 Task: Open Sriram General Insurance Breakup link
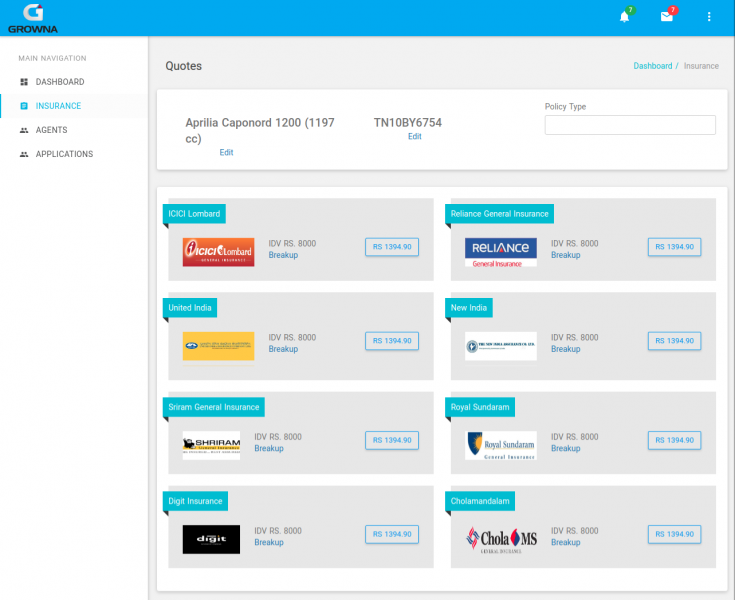(x=269, y=449)
